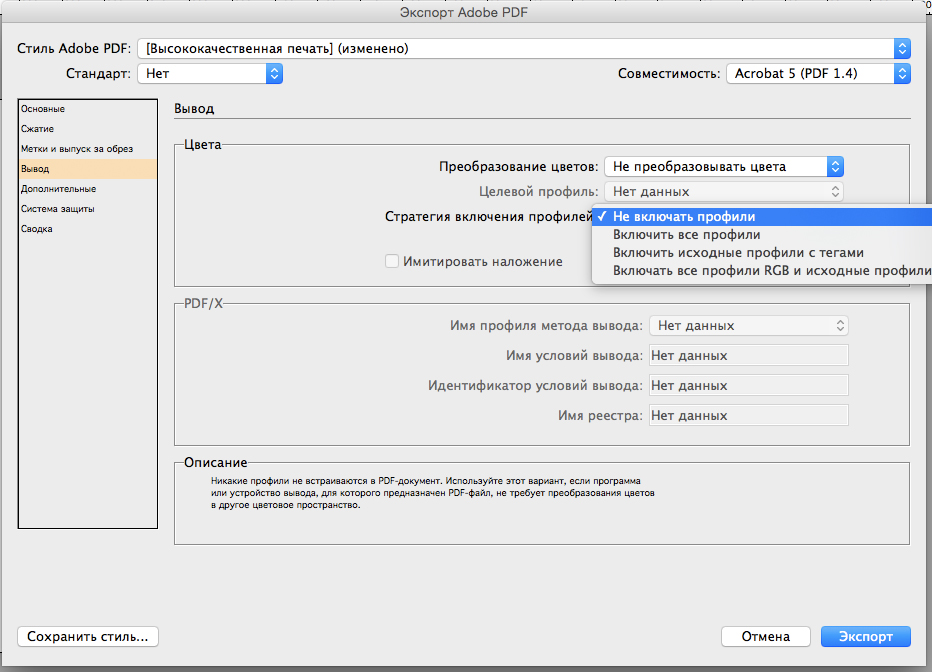
Task: Choose Включить исходные профили с тегами
Action: (762, 253)
